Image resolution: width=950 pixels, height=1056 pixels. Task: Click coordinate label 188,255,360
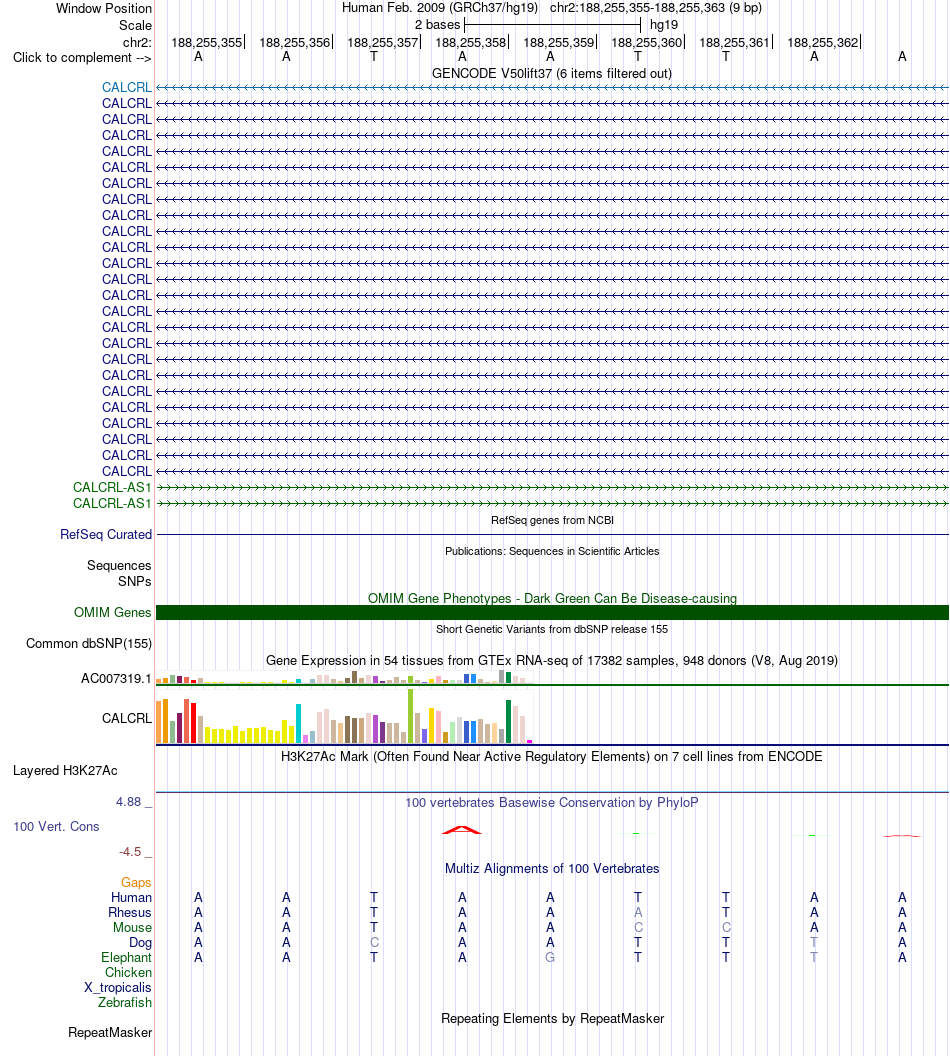coord(647,42)
